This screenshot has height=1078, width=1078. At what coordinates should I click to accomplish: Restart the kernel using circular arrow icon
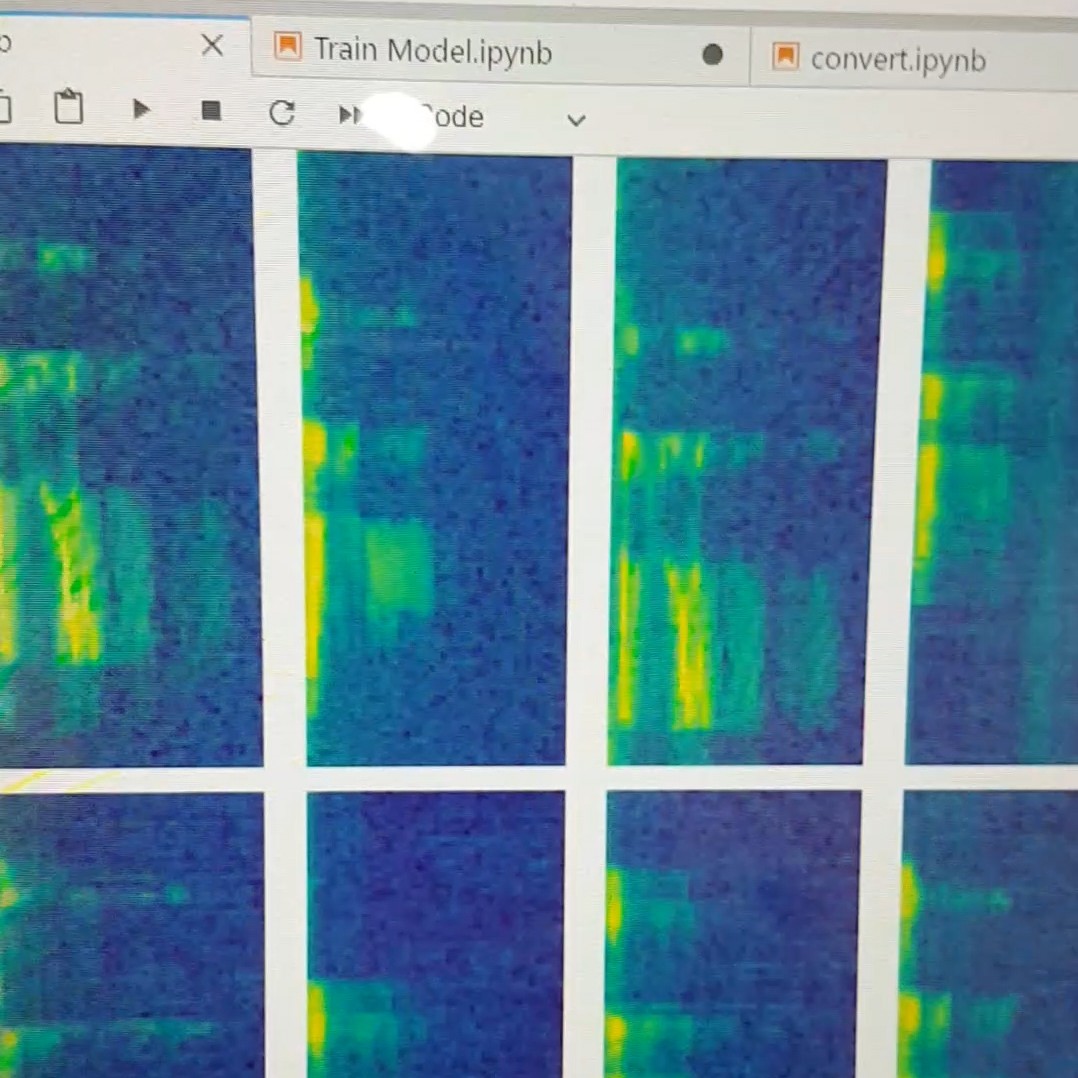pyautogui.click(x=282, y=113)
